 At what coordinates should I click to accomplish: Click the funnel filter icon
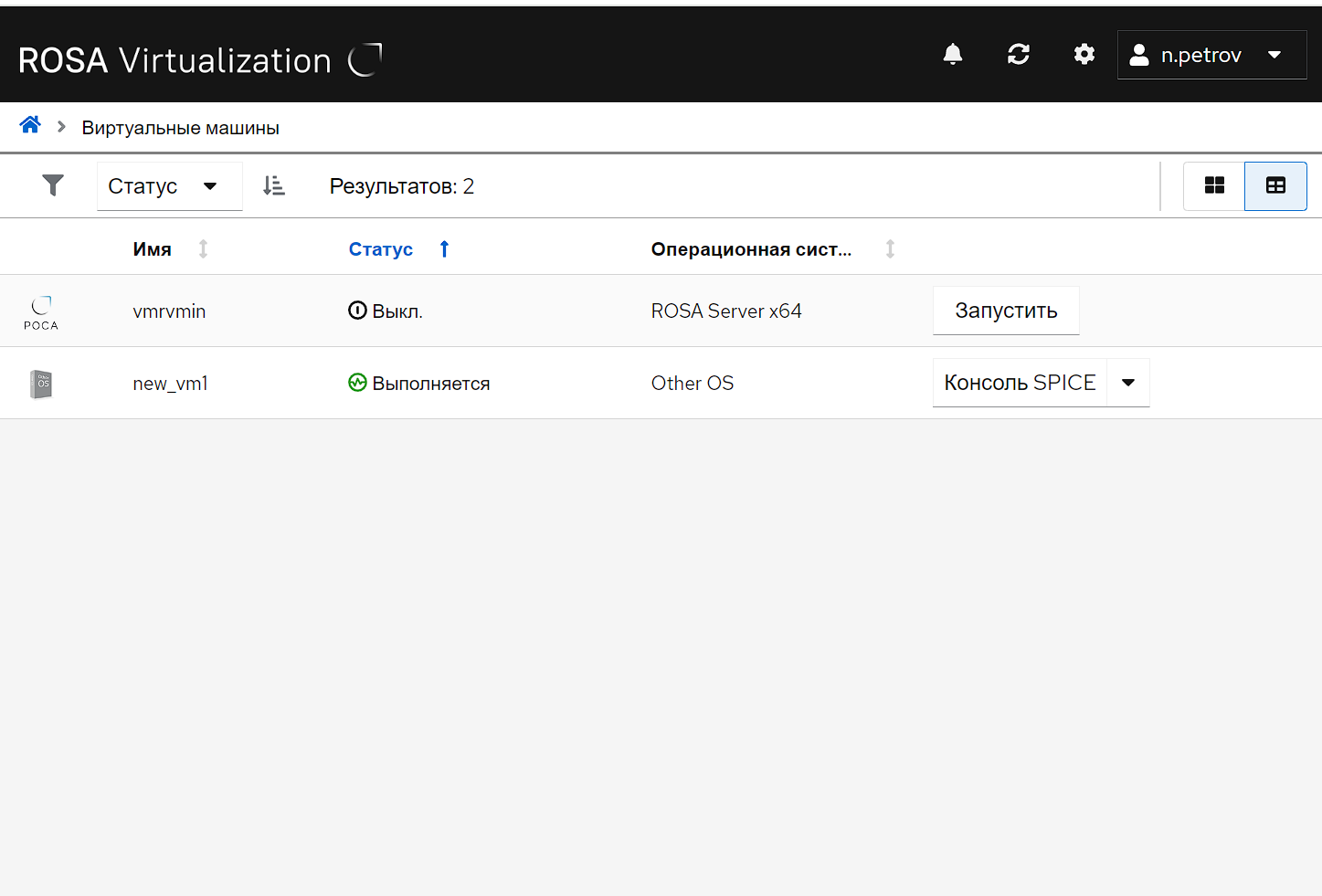[53, 185]
